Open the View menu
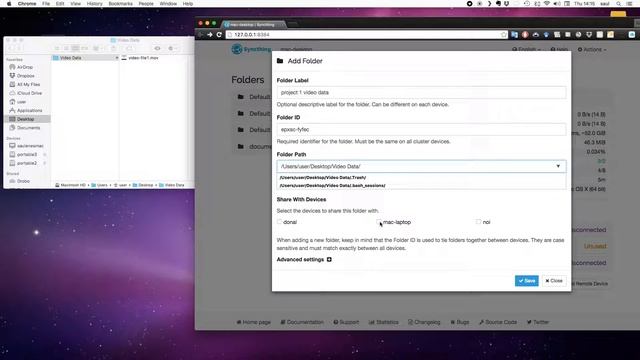The image size is (640, 360). [x=76, y=3]
